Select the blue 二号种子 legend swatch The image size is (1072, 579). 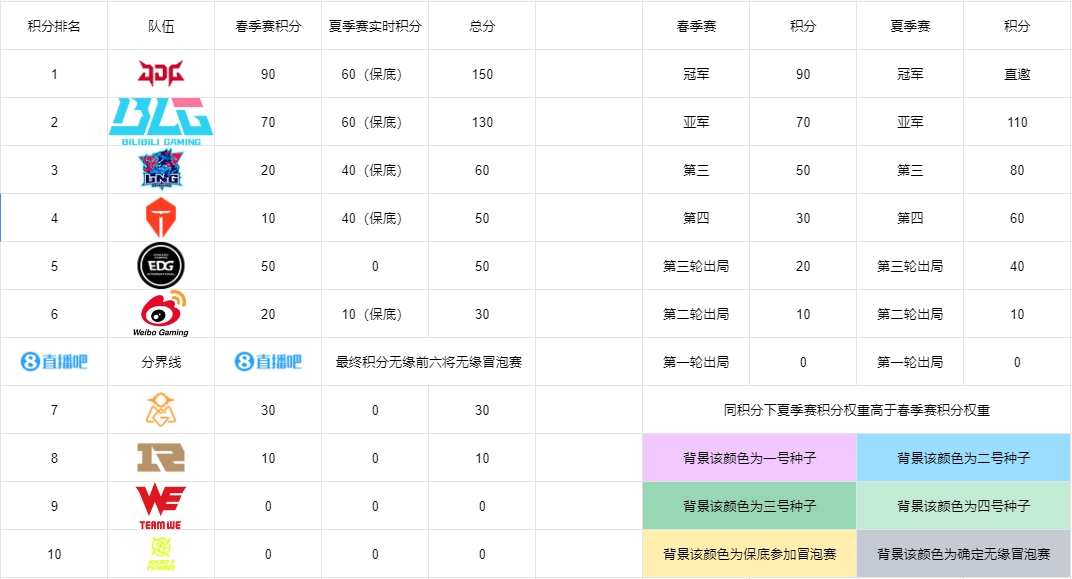(963, 457)
